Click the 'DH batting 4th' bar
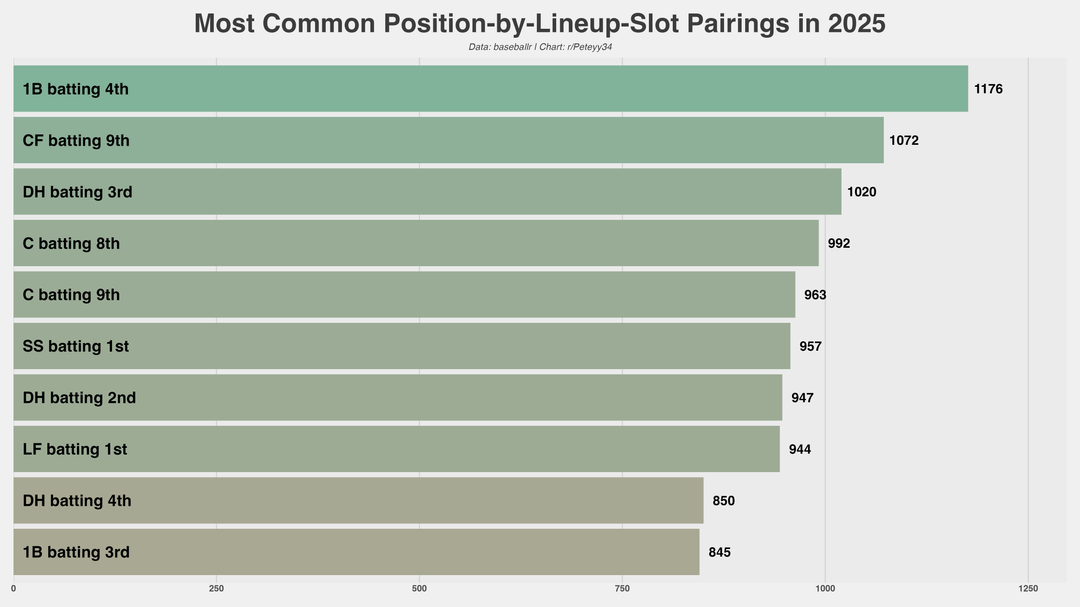Screen dimensions: 1080x607 (358, 501)
